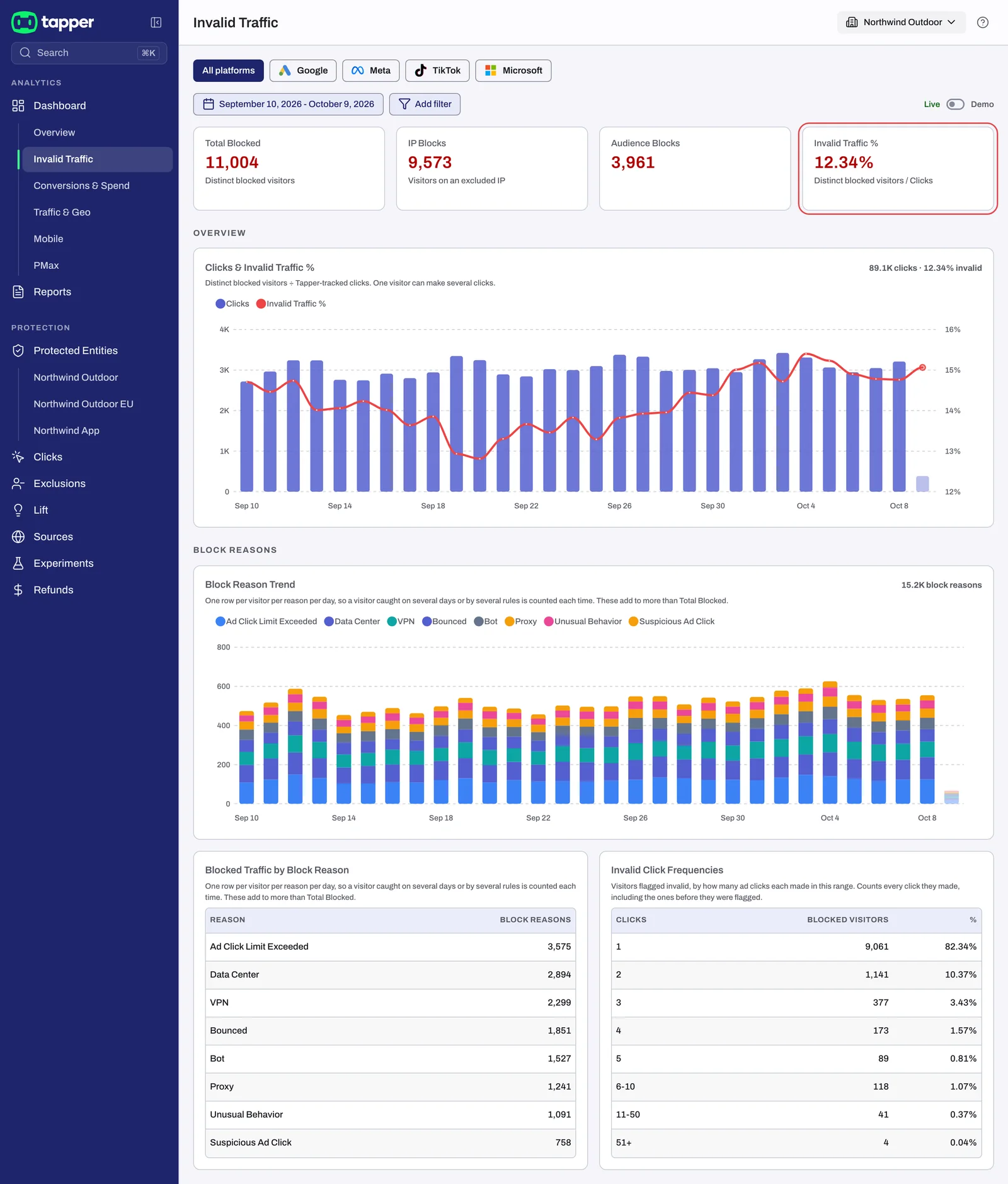This screenshot has width=1008, height=1184.
Task: Toggle the Clicks legend series
Action: click(x=232, y=304)
